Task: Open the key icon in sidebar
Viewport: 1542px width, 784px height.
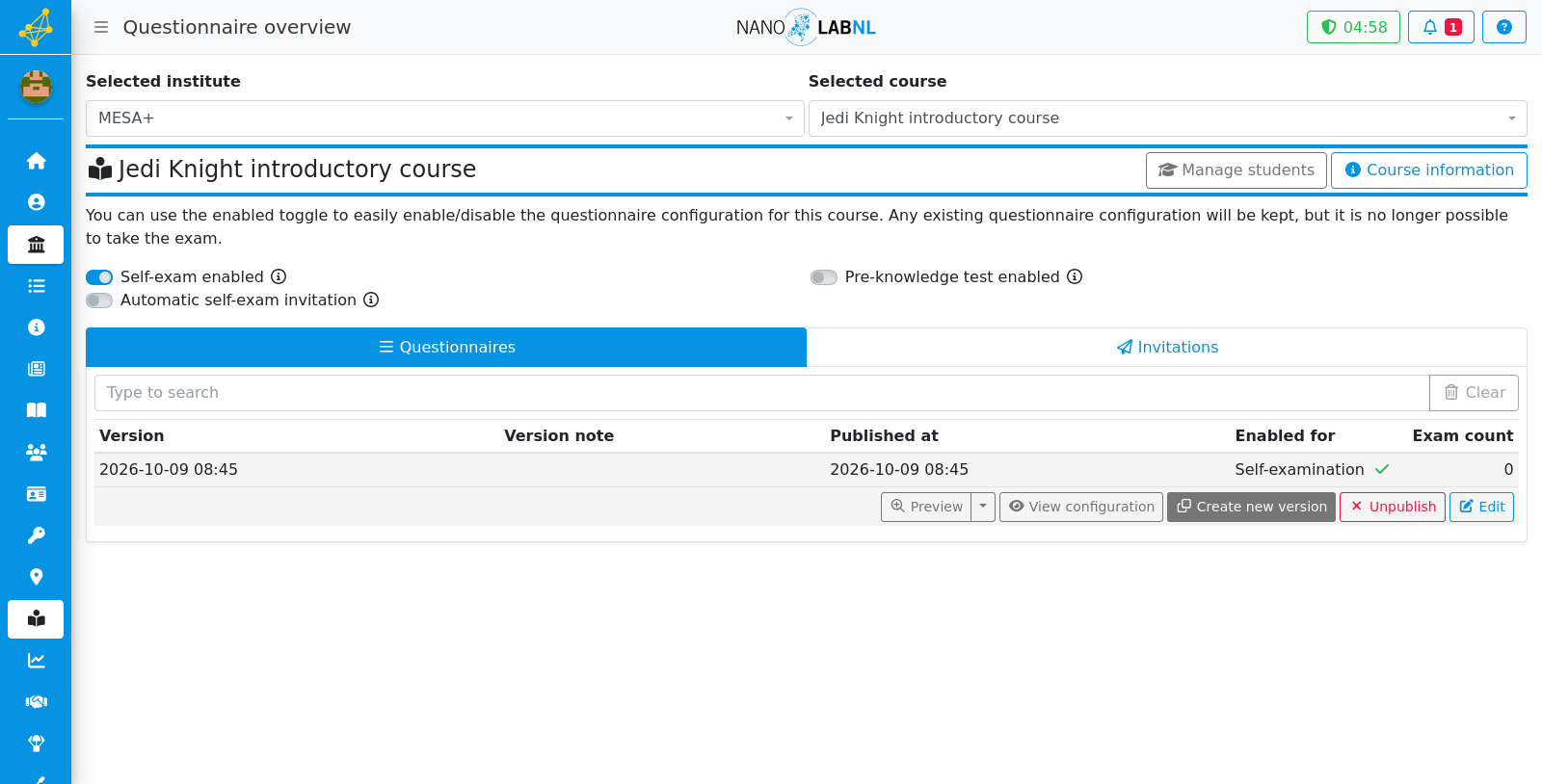Action: click(x=36, y=536)
